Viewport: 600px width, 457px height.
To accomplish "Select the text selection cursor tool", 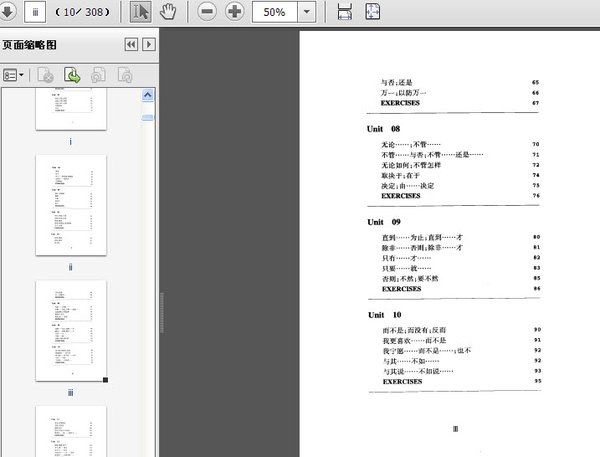I will [140, 12].
